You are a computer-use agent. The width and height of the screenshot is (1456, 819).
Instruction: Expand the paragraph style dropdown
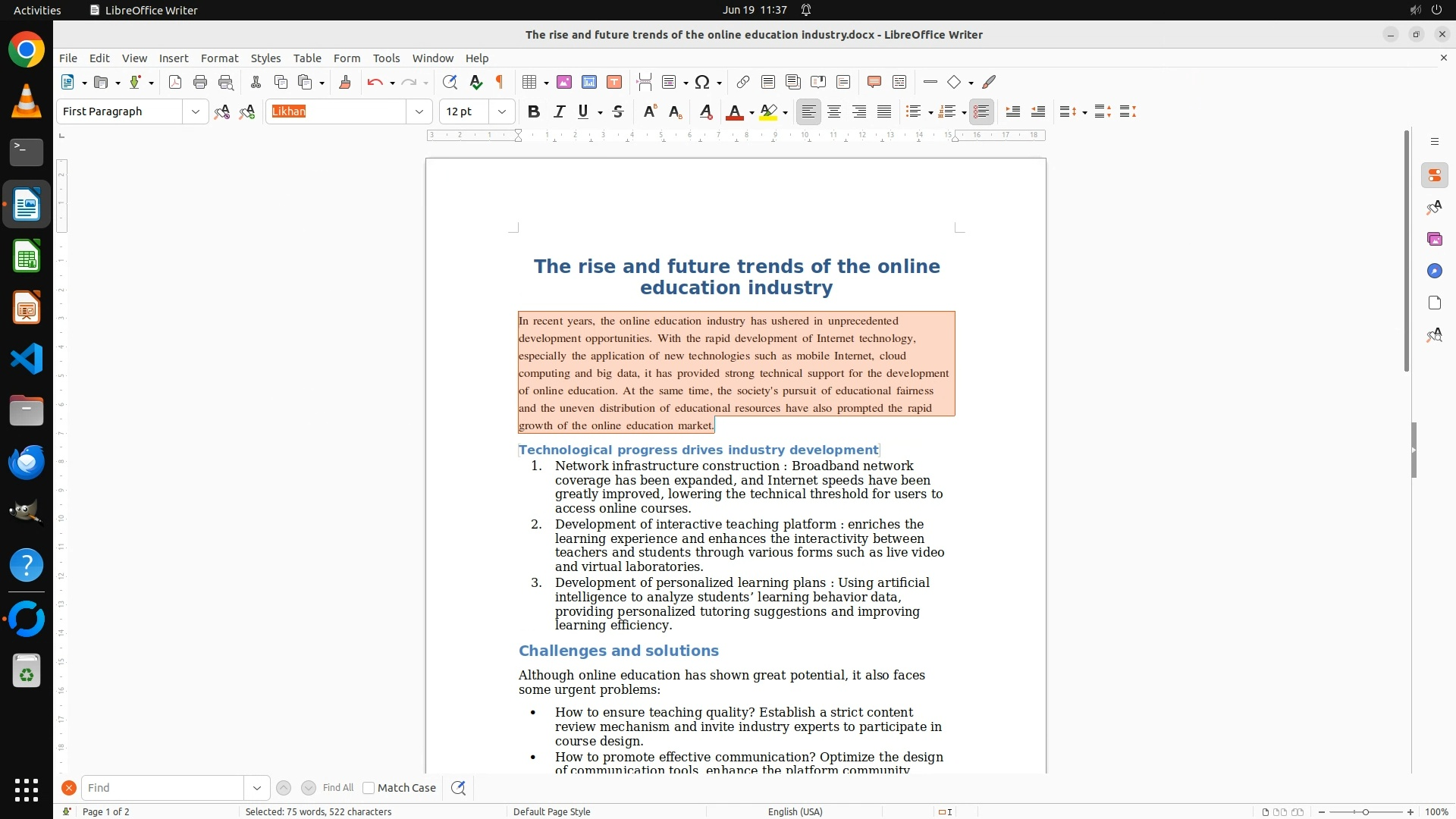(196, 112)
